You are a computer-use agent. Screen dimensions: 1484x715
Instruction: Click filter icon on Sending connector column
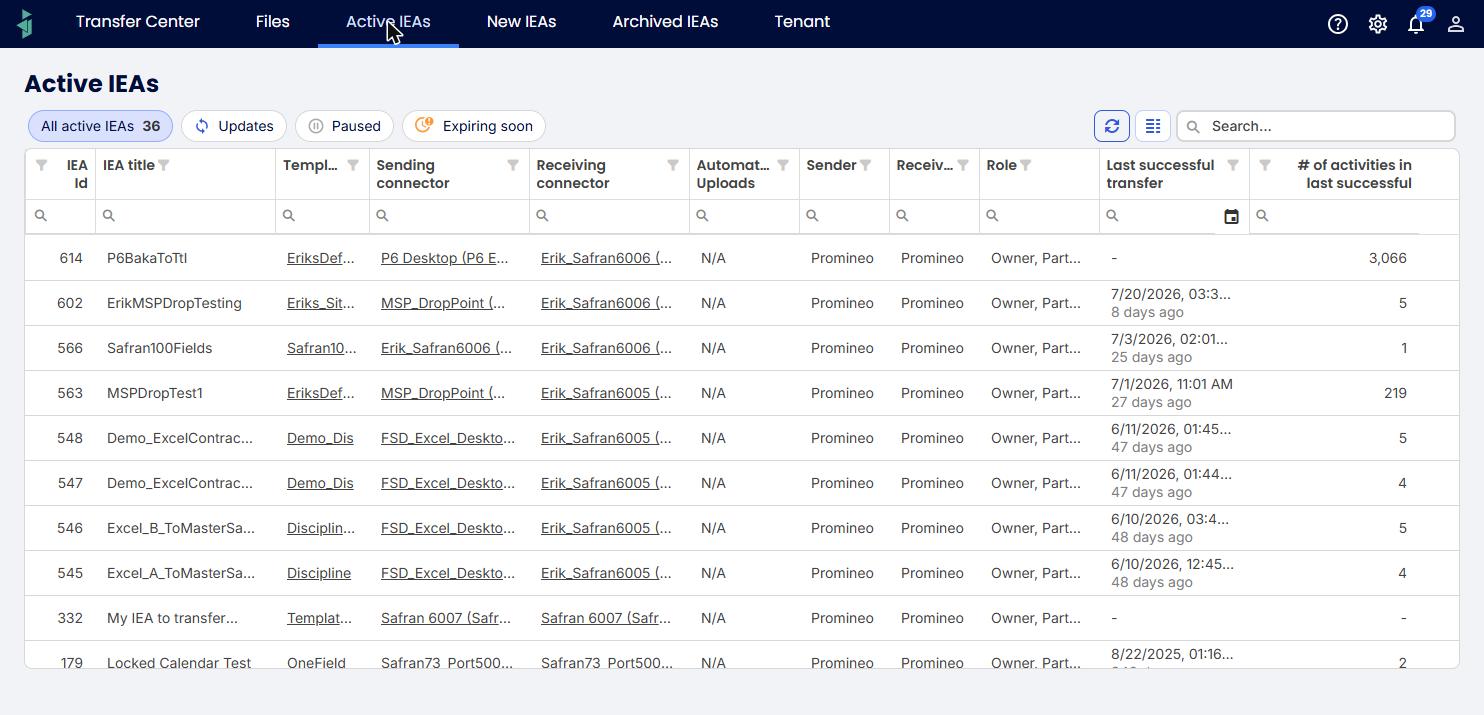coord(513,165)
